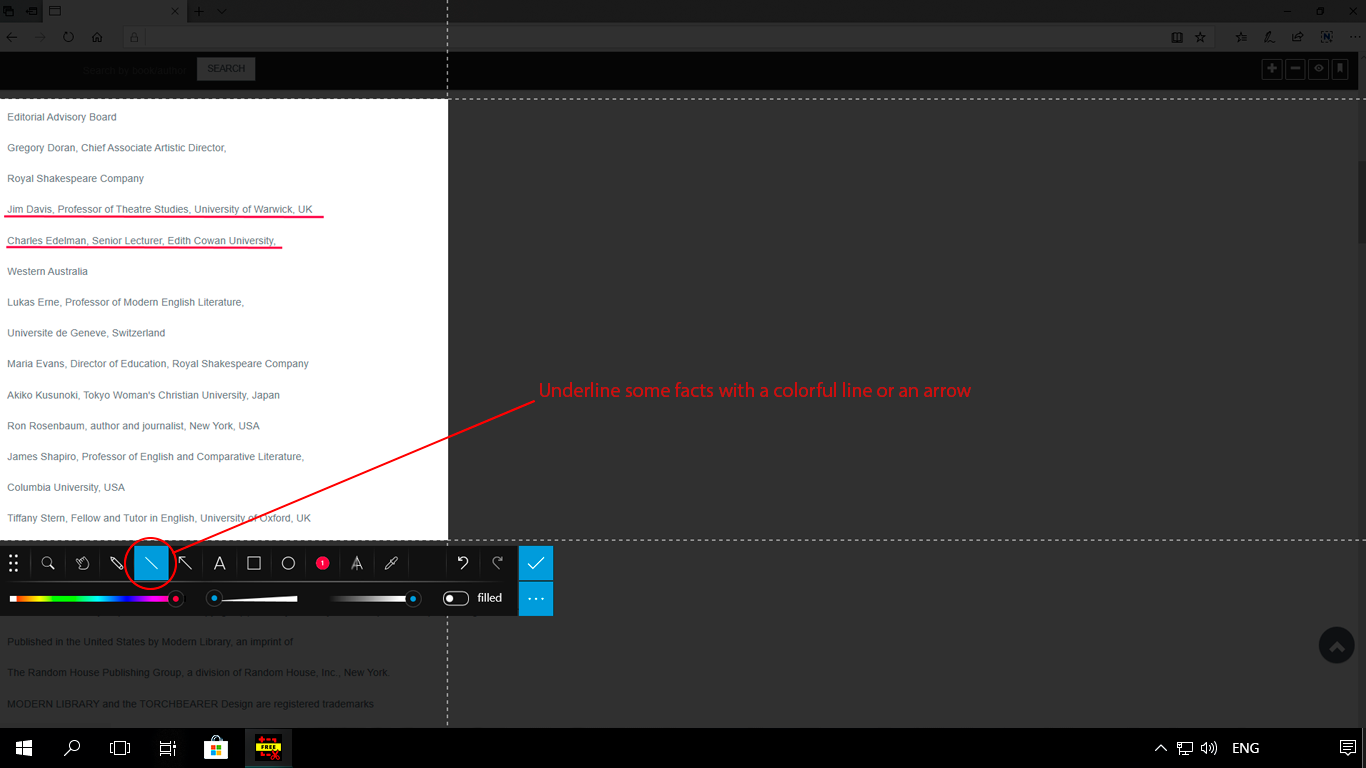The image size is (1366, 768).
Task: Confirm the annotation with the checkmark
Action: pos(536,562)
